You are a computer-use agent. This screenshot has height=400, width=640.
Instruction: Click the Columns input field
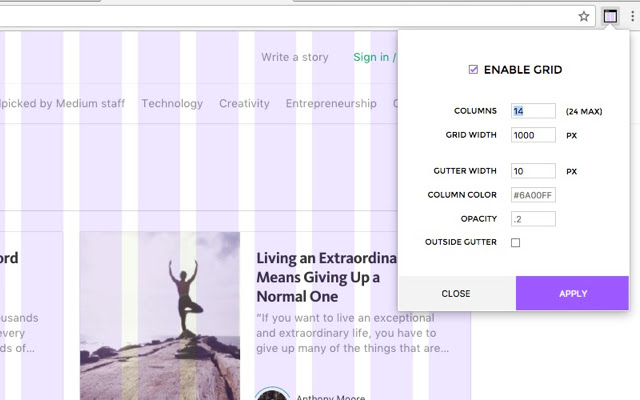click(x=533, y=111)
